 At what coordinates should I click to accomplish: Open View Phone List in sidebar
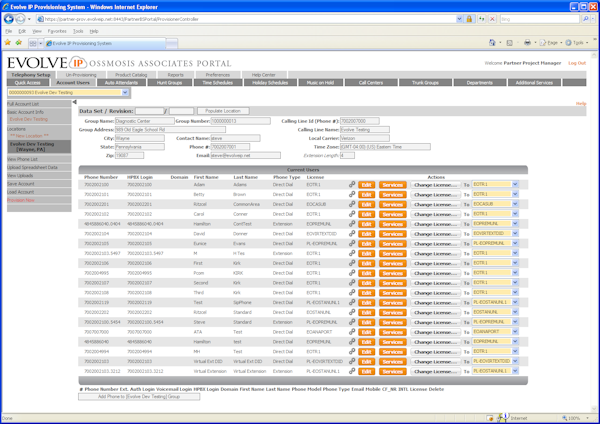point(22,159)
